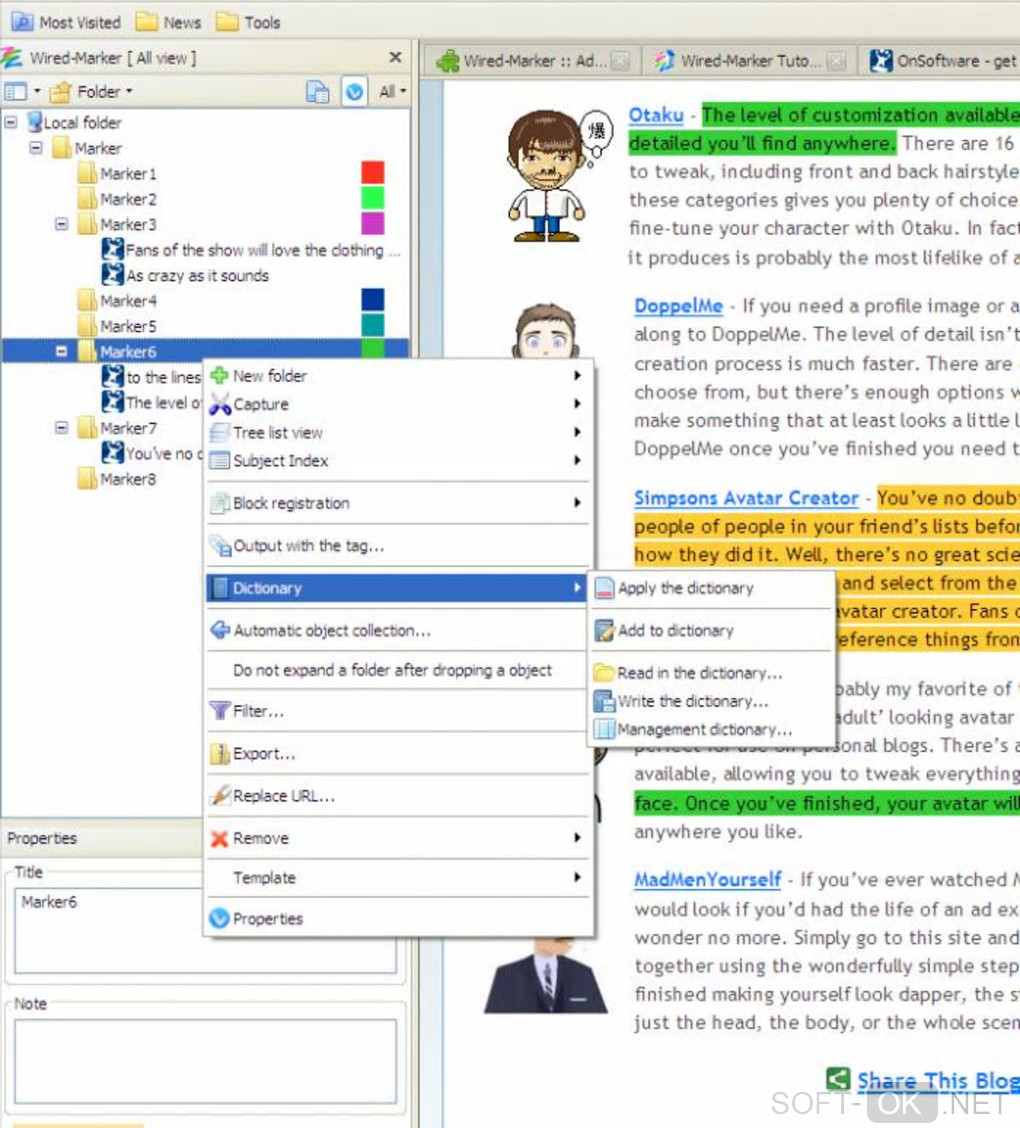The height and width of the screenshot is (1128, 1020).
Task: Open Most Visited bookmarks
Action: (66, 22)
